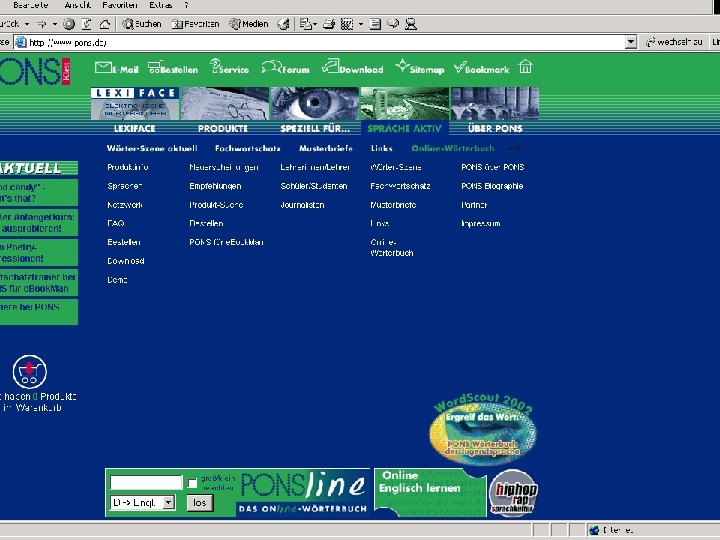Open the PONS Biographie link
Screen dimensions: 720x540
(492, 186)
